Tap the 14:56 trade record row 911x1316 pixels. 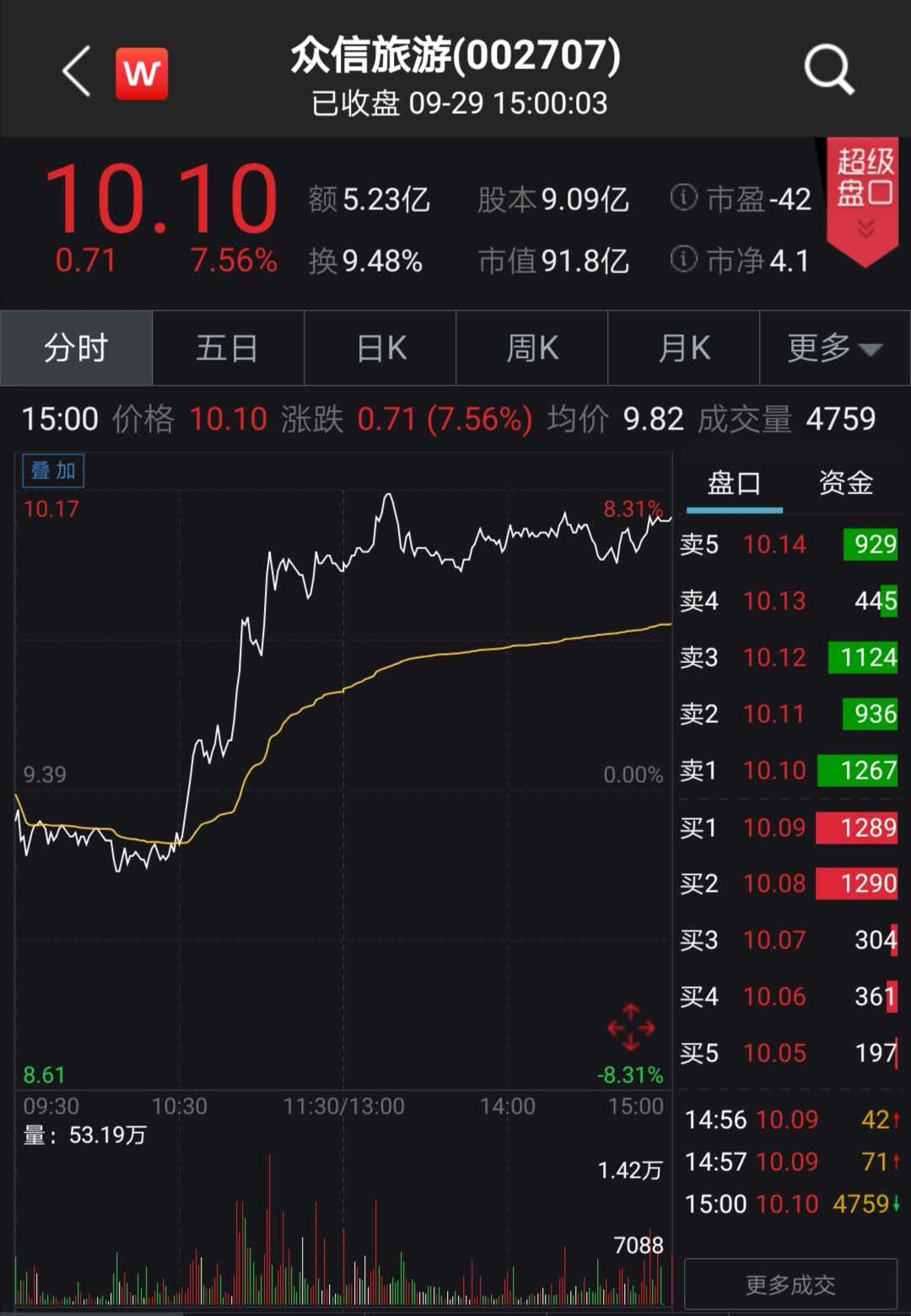(792, 1119)
